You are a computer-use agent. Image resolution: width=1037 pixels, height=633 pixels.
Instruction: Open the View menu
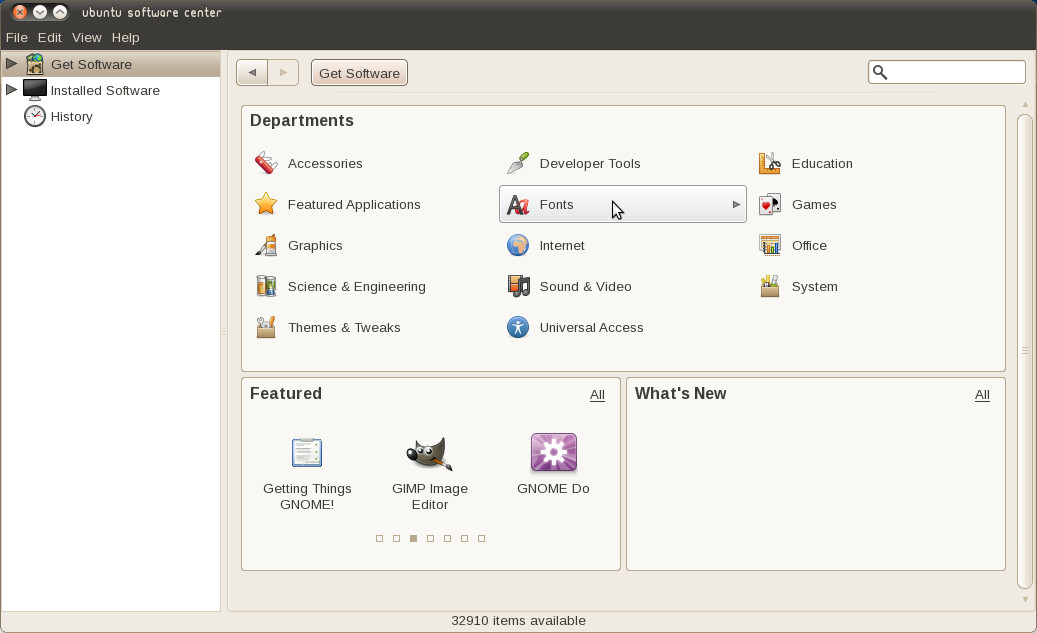87,38
